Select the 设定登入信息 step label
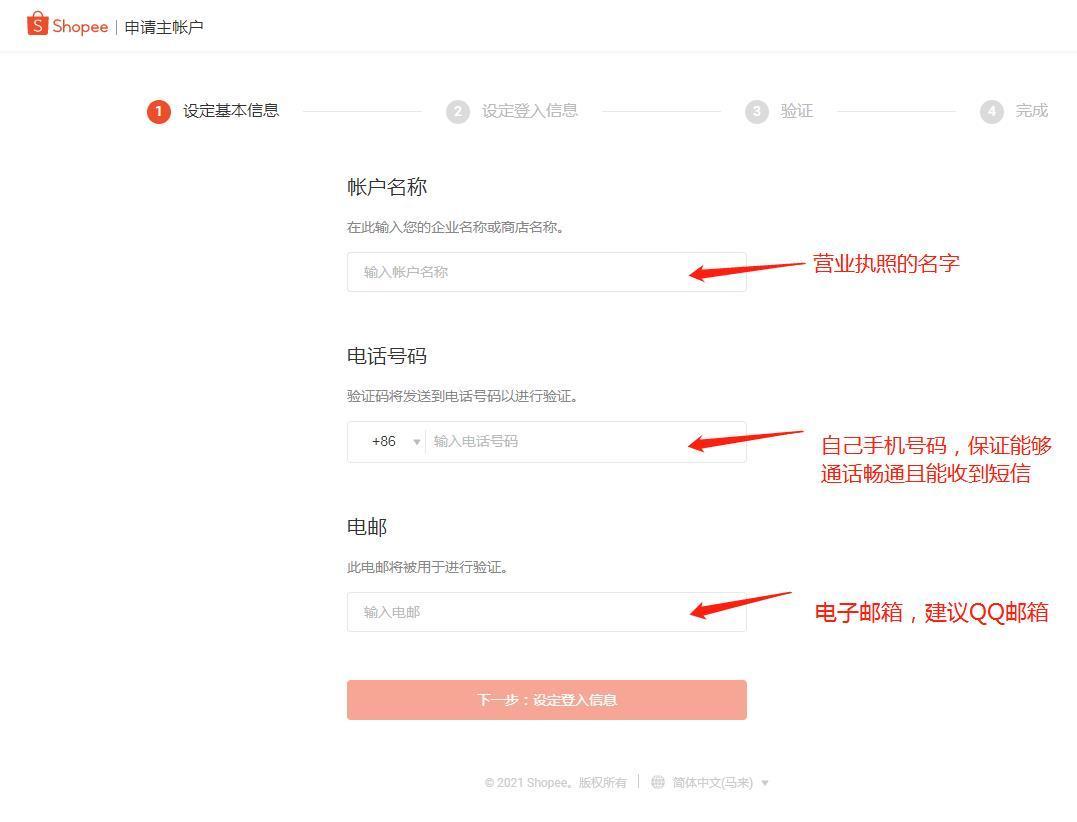This screenshot has width=1077, height=822. [x=531, y=111]
